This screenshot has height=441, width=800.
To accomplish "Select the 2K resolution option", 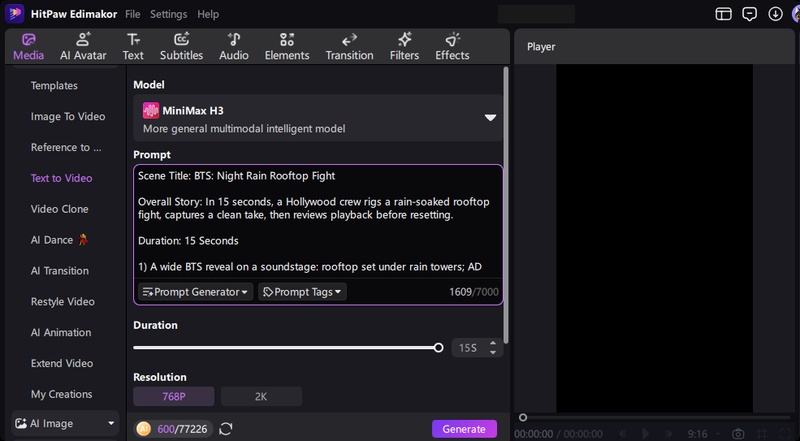I will (x=261, y=397).
